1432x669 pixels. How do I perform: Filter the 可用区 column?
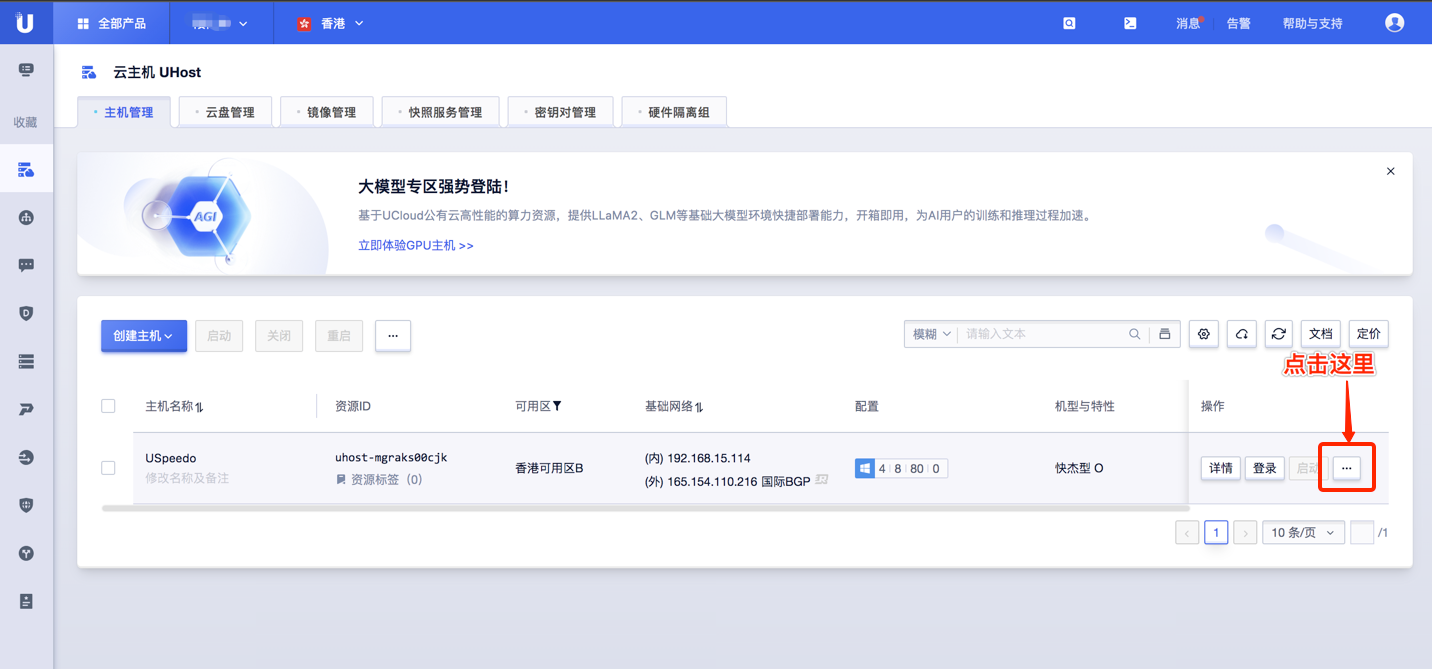pos(557,406)
